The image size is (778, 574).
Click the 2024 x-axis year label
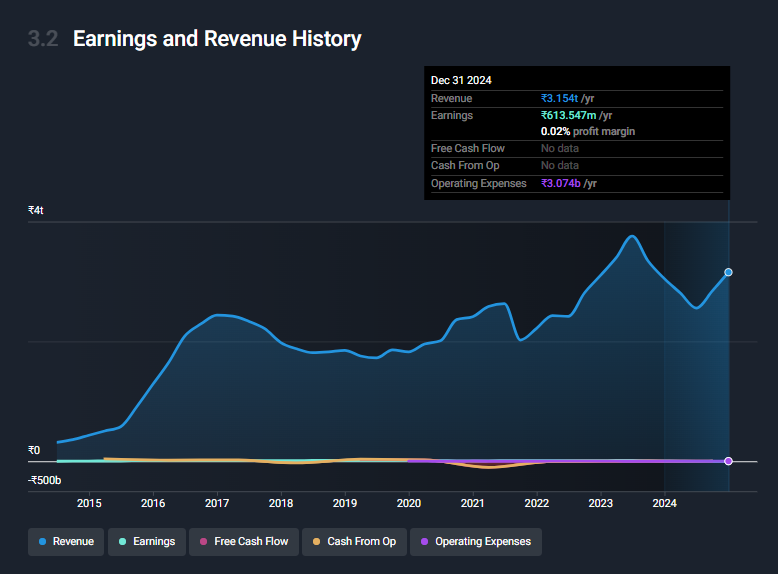point(664,504)
